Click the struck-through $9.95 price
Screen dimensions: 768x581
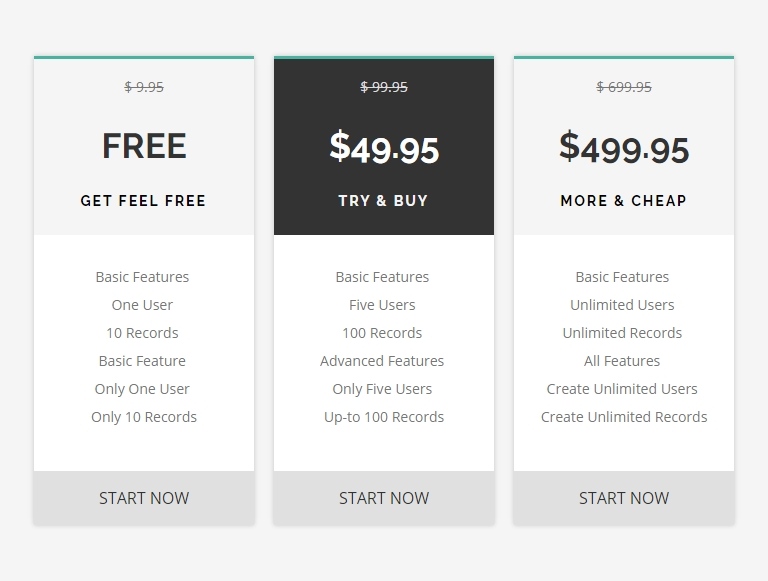coord(144,87)
